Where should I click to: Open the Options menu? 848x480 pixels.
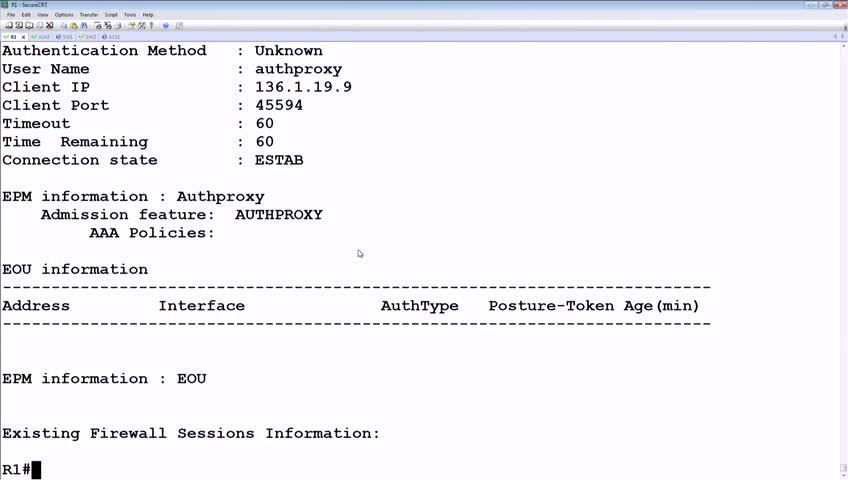click(64, 15)
